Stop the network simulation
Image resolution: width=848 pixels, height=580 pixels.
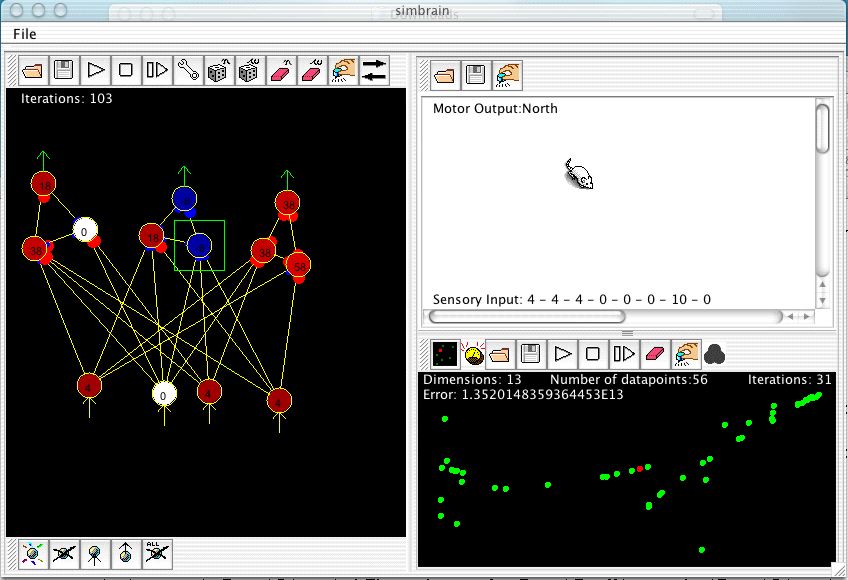point(126,71)
